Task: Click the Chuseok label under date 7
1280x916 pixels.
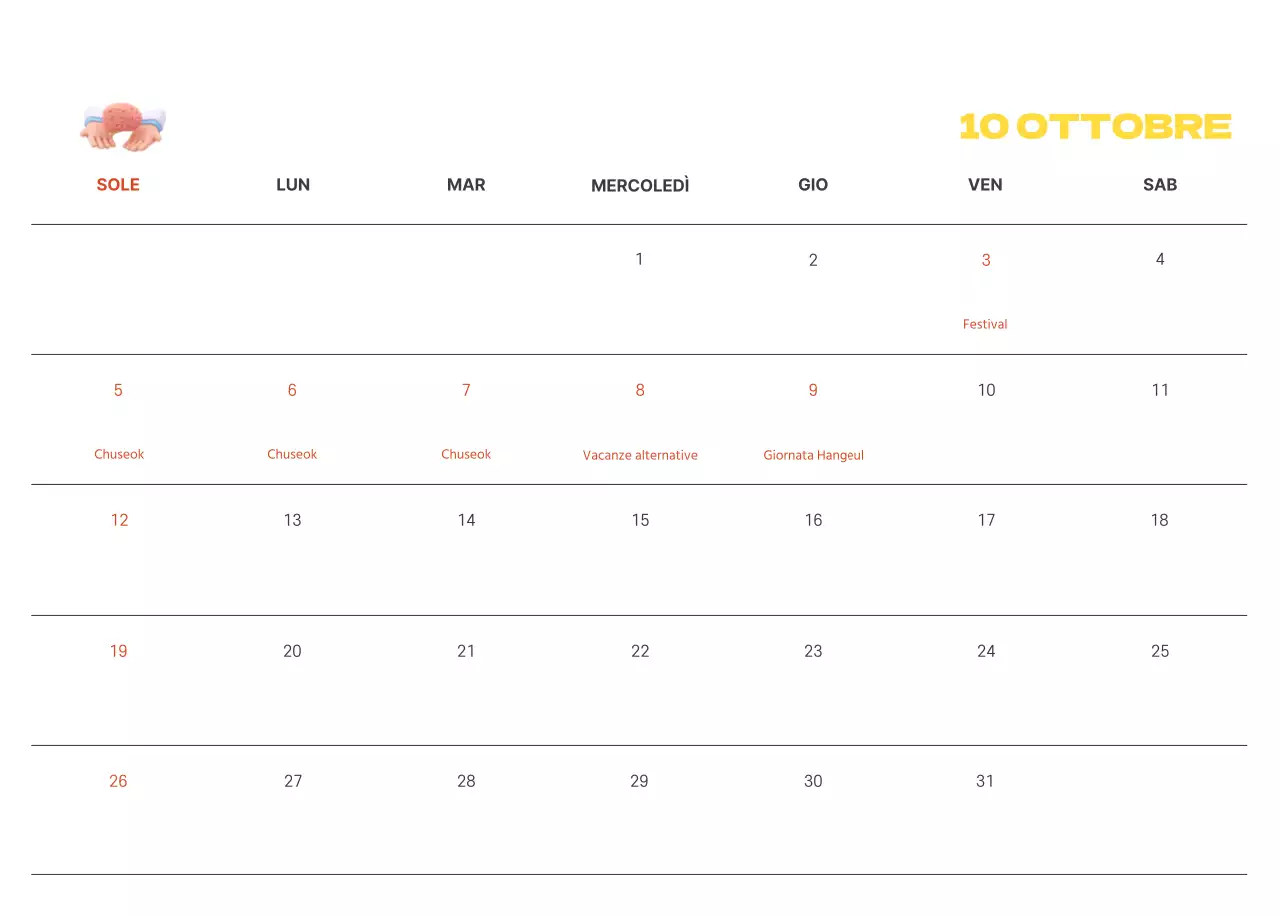Action: [466, 454]
